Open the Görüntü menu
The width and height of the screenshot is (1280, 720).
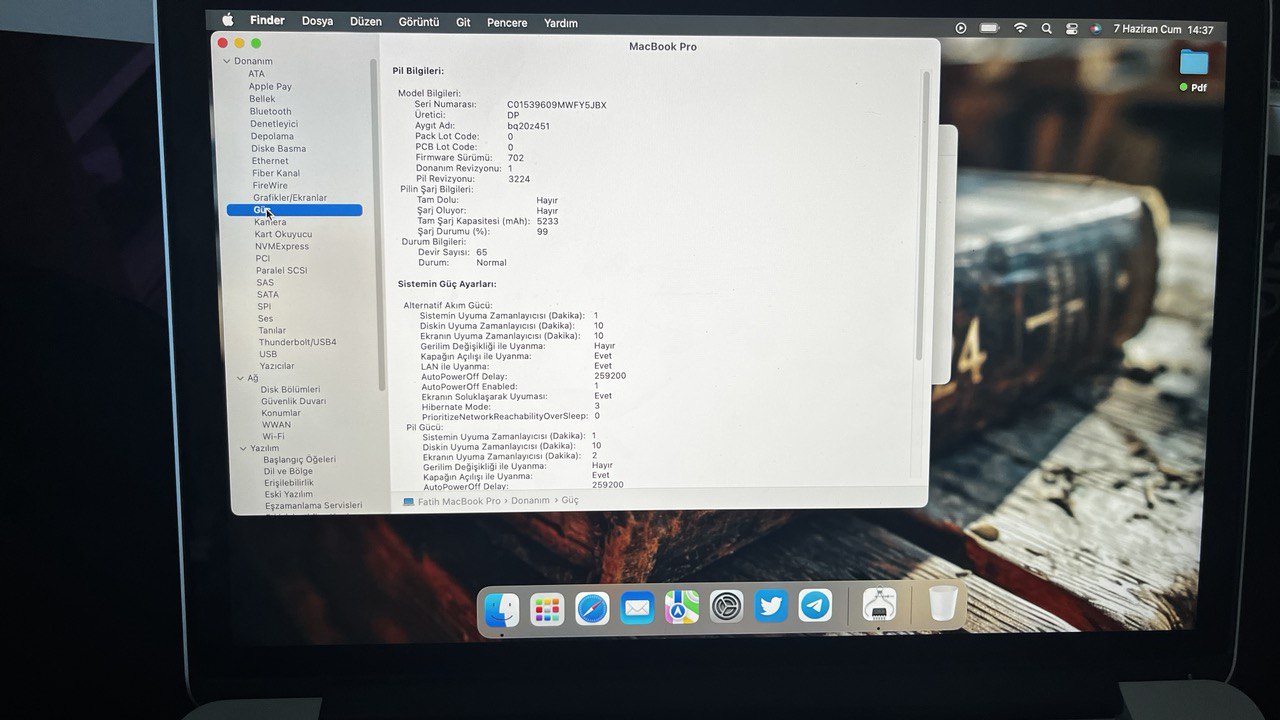[419, 22]
